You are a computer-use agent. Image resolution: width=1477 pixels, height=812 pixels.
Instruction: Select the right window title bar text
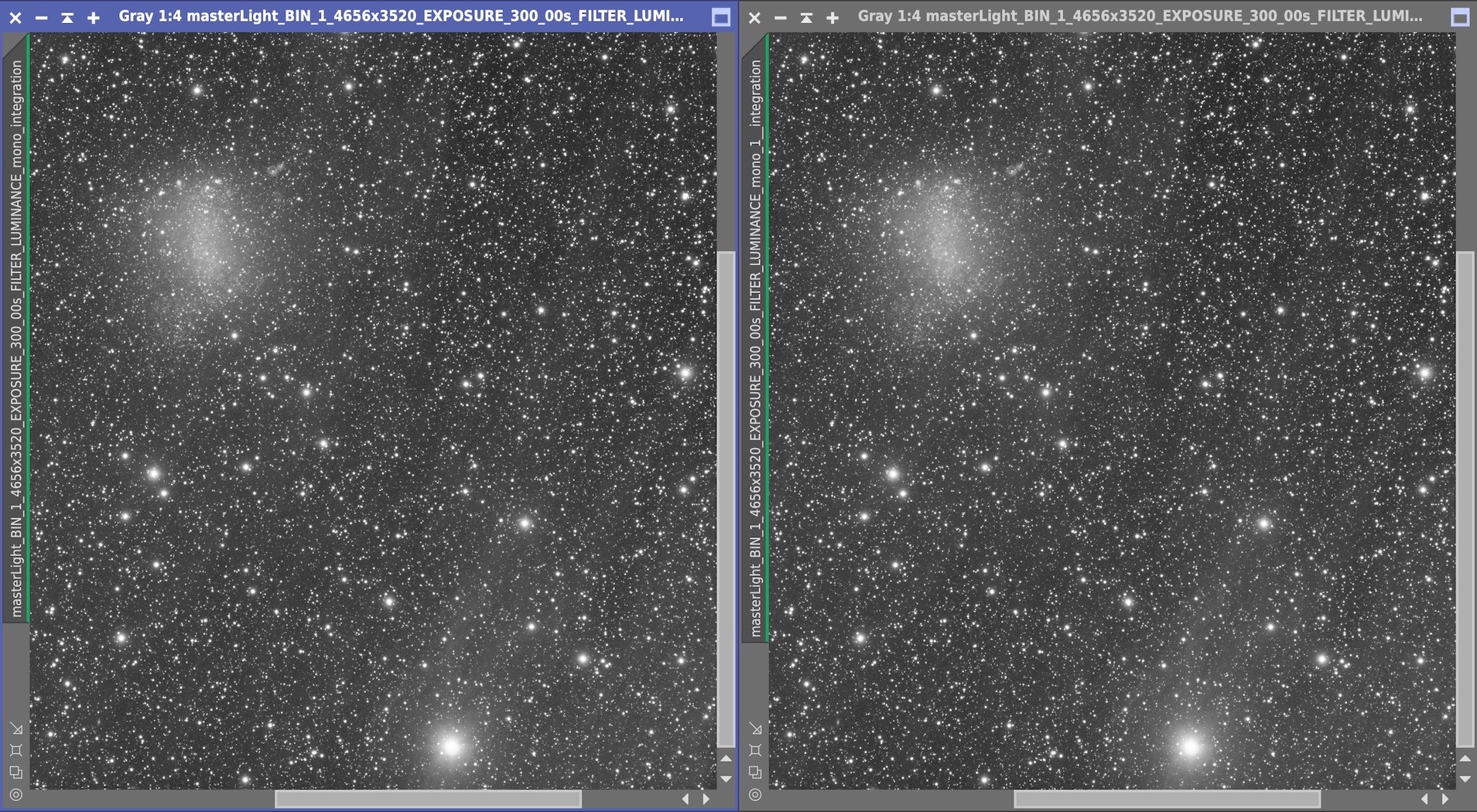(x=1140, y=15)
